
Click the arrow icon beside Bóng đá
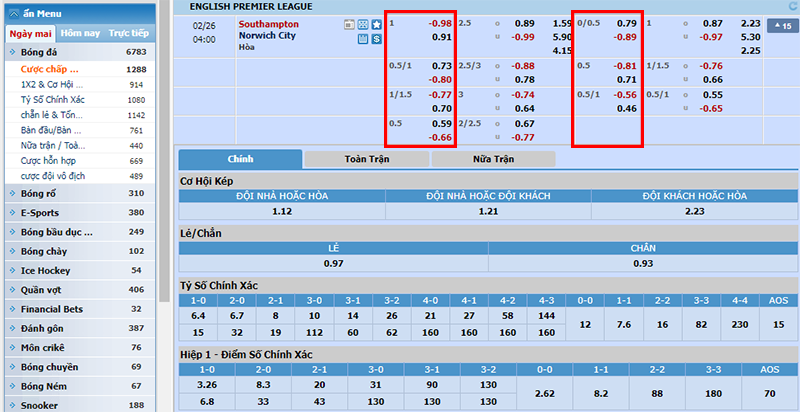[x=12, y=51]
